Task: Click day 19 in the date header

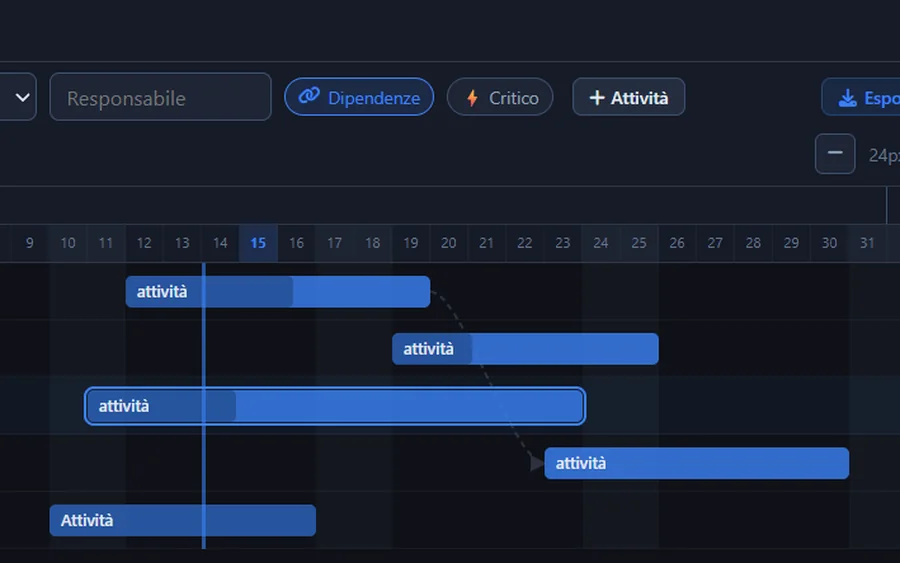Action: tap(410, 243)
